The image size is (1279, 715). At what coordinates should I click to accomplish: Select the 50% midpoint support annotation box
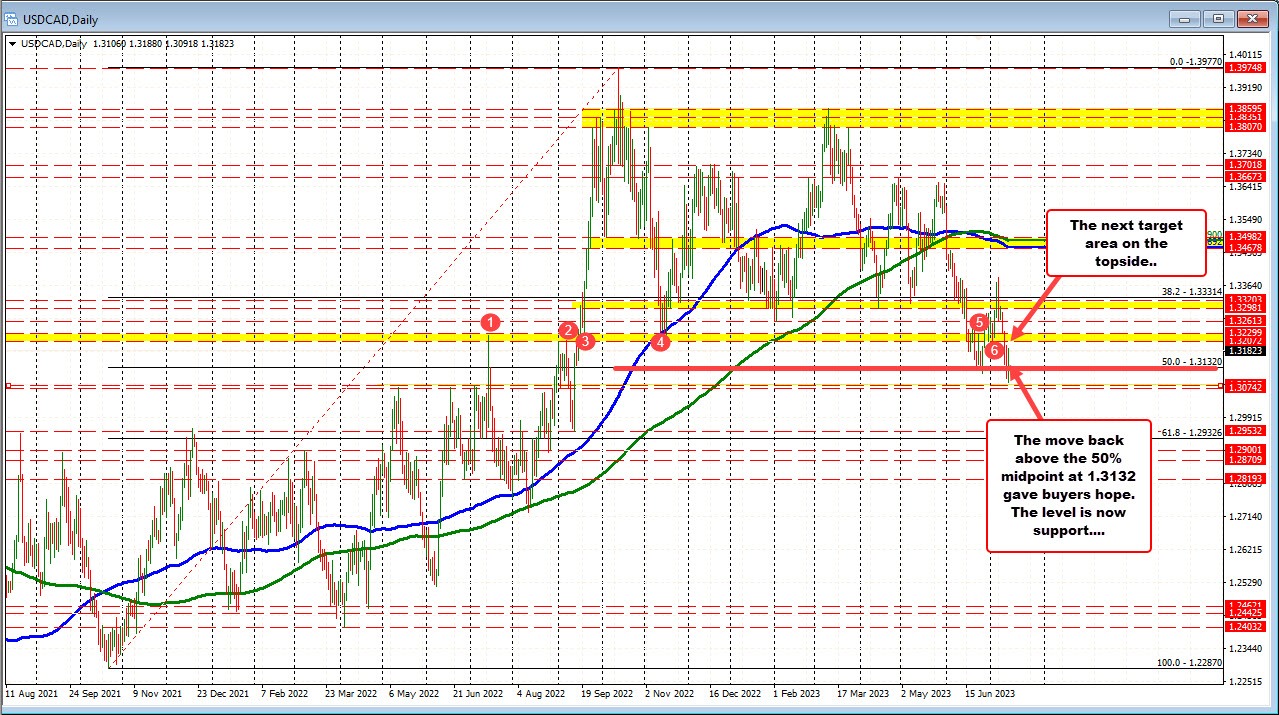point(1068,487)
